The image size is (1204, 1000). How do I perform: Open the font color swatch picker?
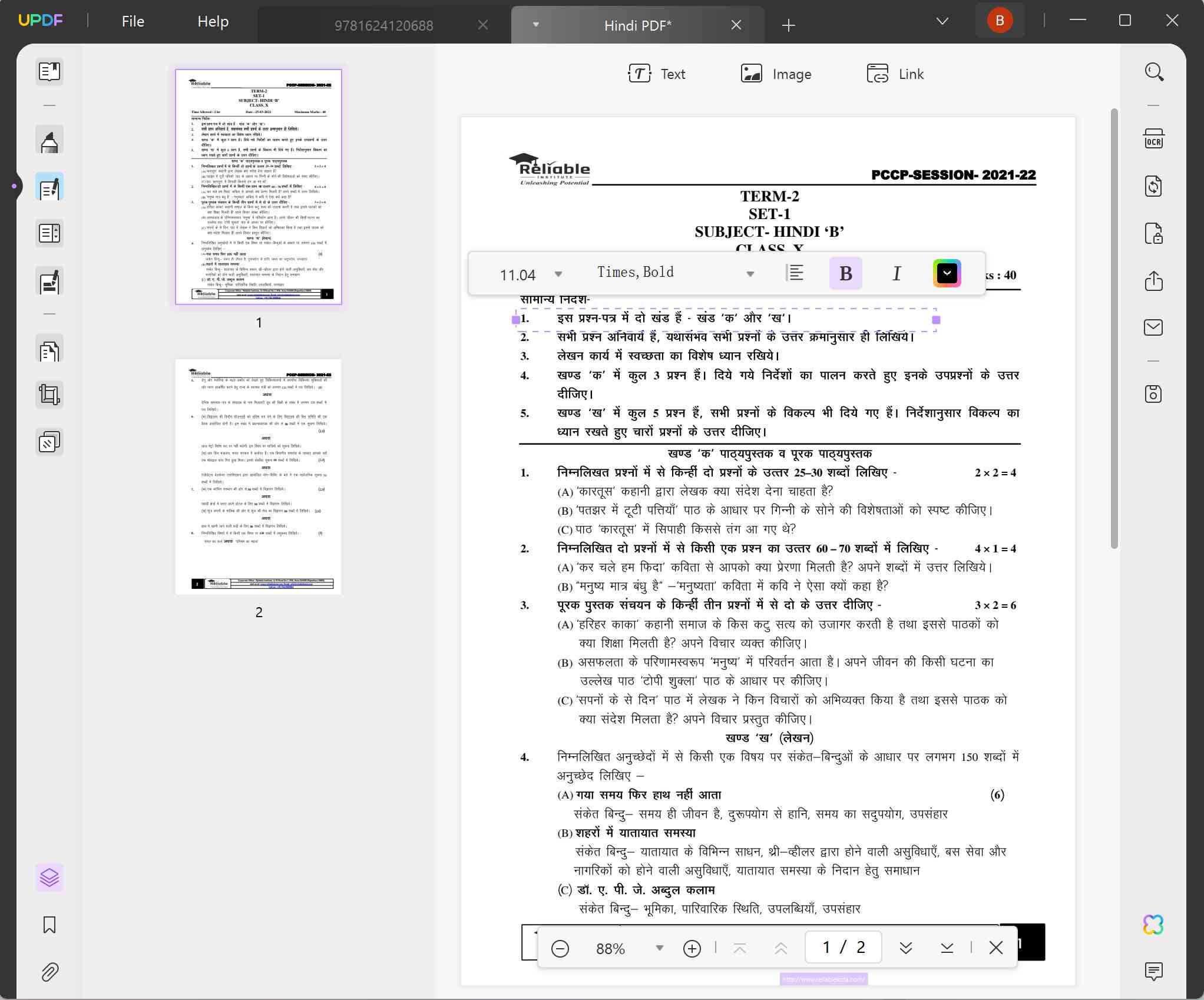point(947,273)
